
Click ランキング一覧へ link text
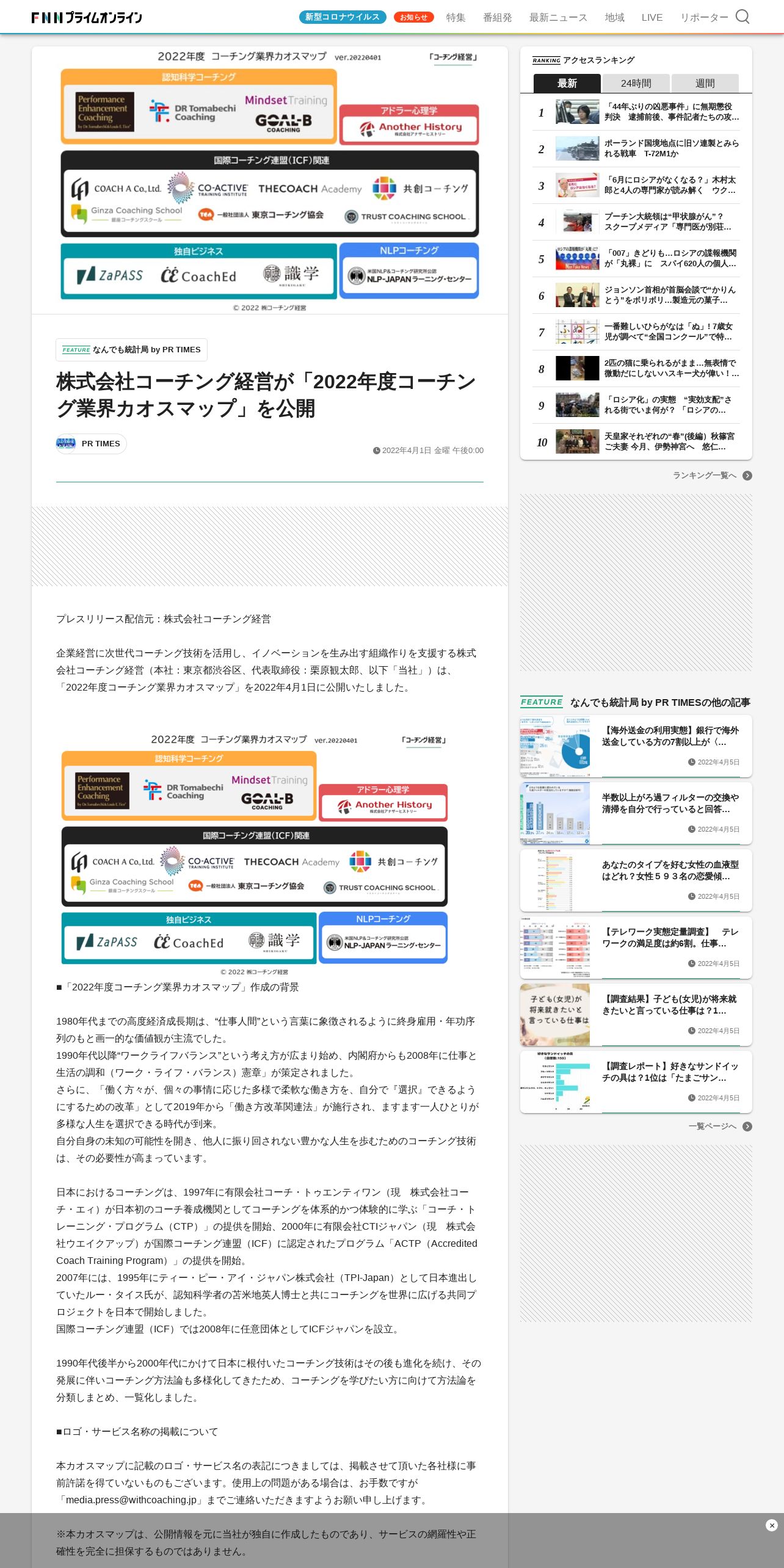coord(705,475)
